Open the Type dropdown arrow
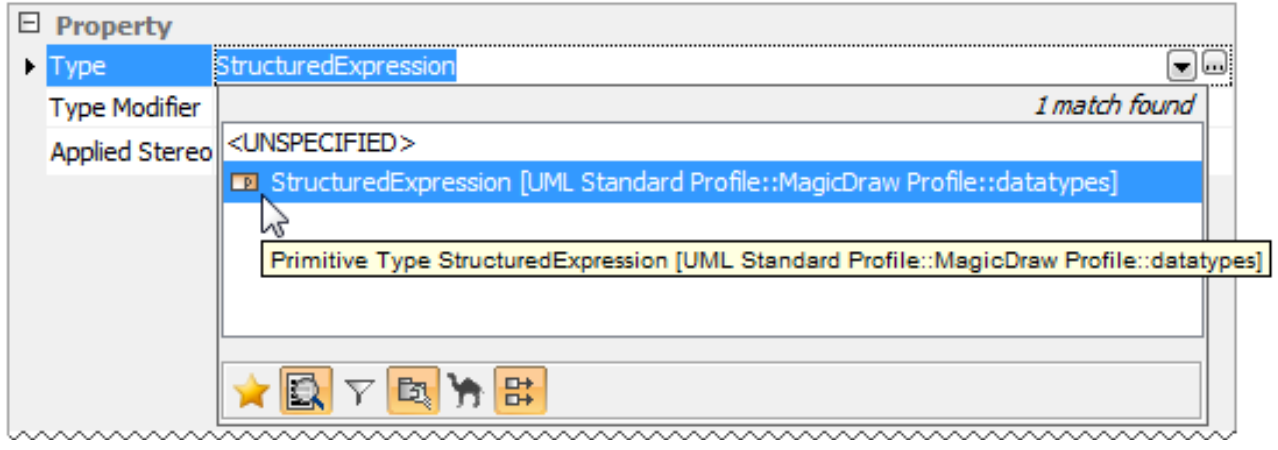The height and width of the screenshot is (450, 1278). click(1182, 67)
